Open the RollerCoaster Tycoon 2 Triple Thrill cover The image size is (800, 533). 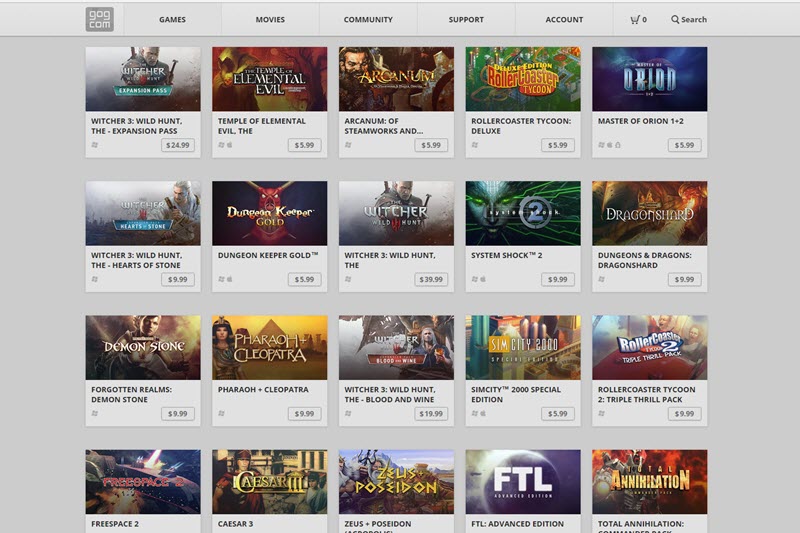coord(649,347)
